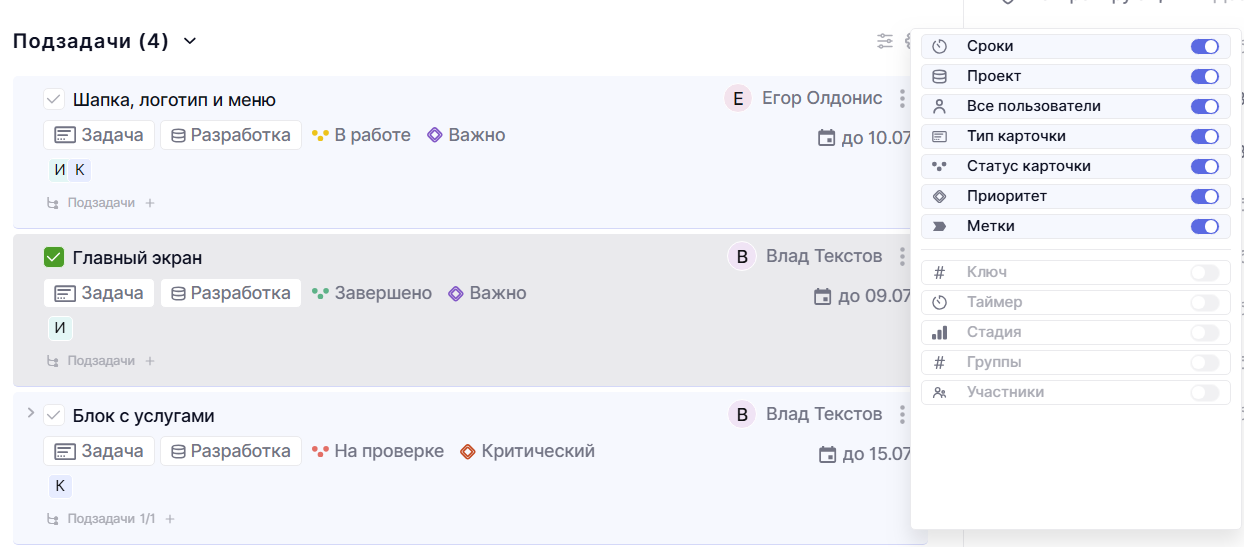Image resolution: width=1244 pixels, height=547 pixels.
Task: Open the filter sliders icon above subtasks
Action: [x=885, y=41]
